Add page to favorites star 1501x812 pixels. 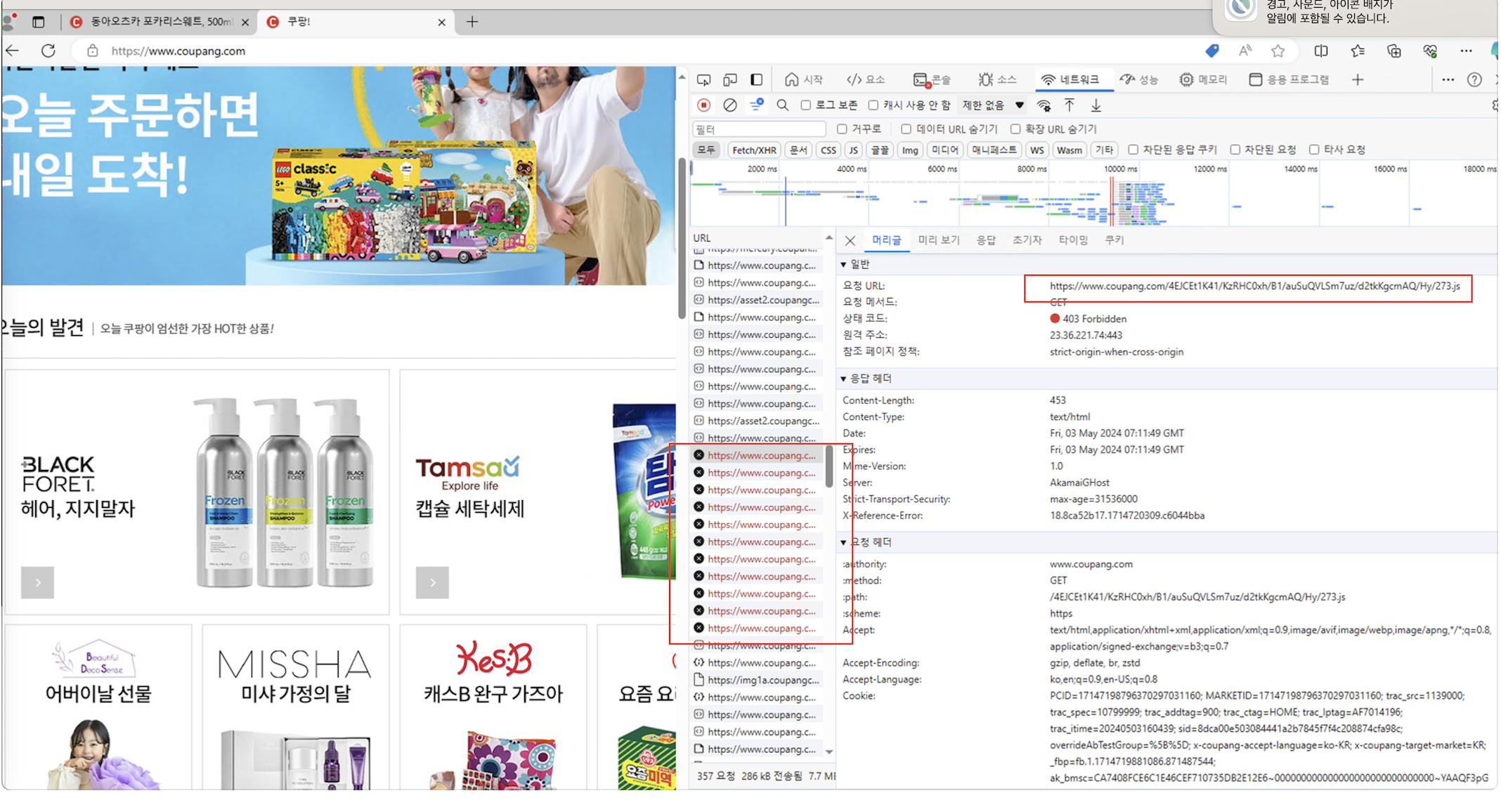pyautogui.click(x=1278, y=51)
